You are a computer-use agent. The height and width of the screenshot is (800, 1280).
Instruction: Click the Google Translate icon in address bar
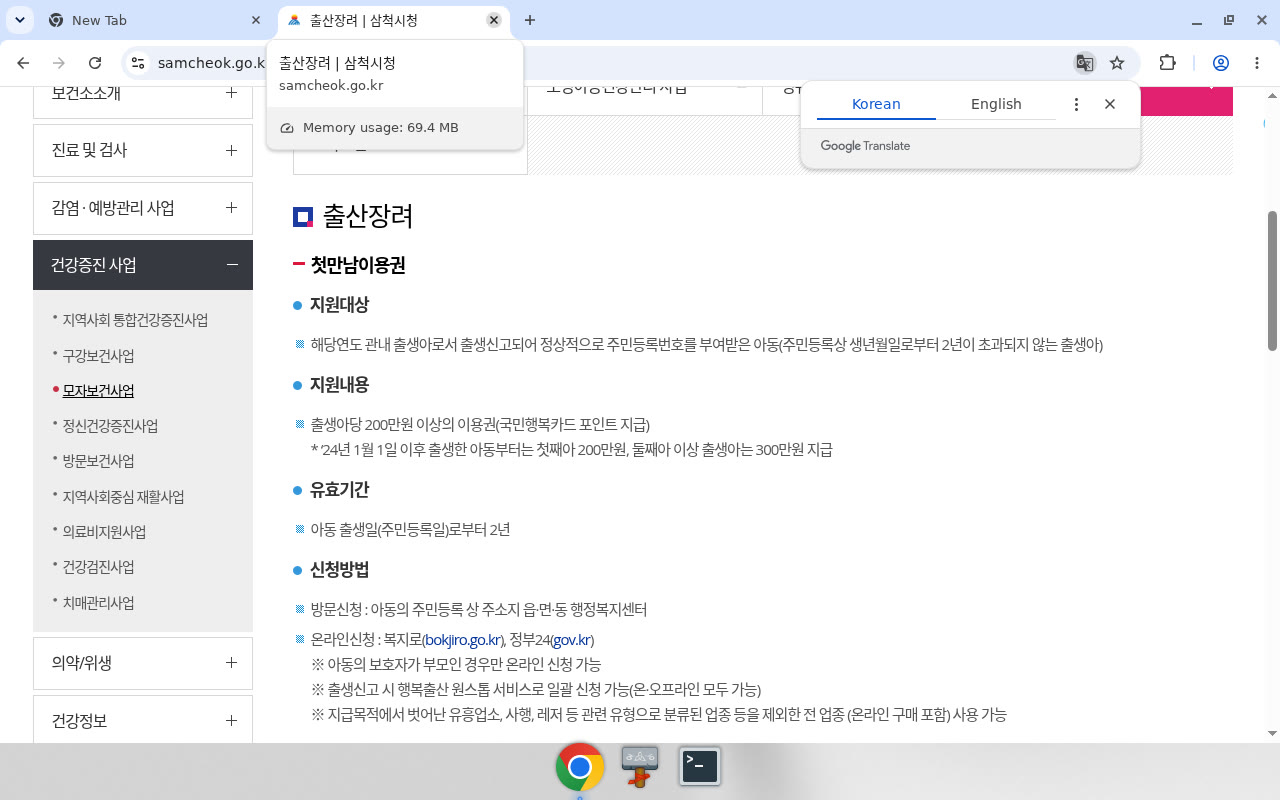pyautogui.click(x=1084, y=63)
